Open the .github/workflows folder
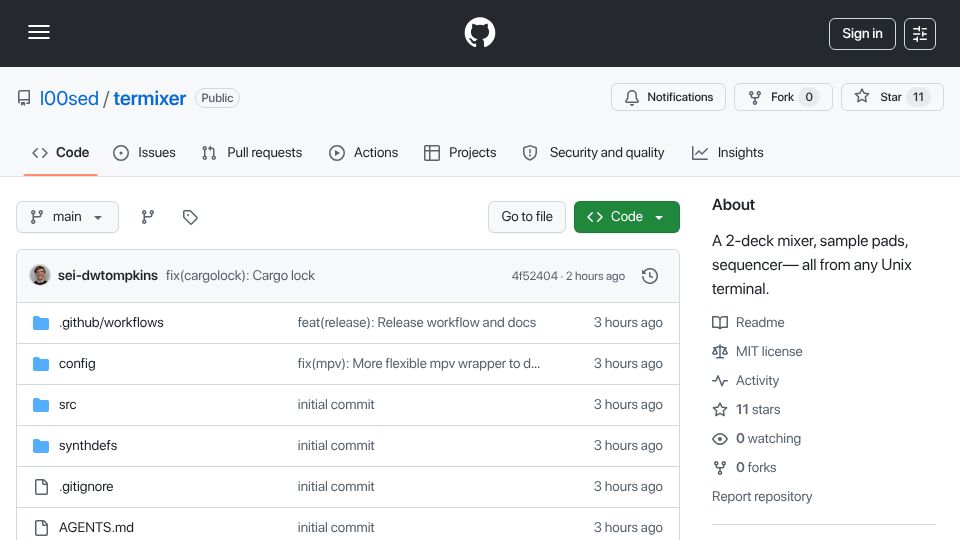The image size is (960, 540). [x=111, y=323]
